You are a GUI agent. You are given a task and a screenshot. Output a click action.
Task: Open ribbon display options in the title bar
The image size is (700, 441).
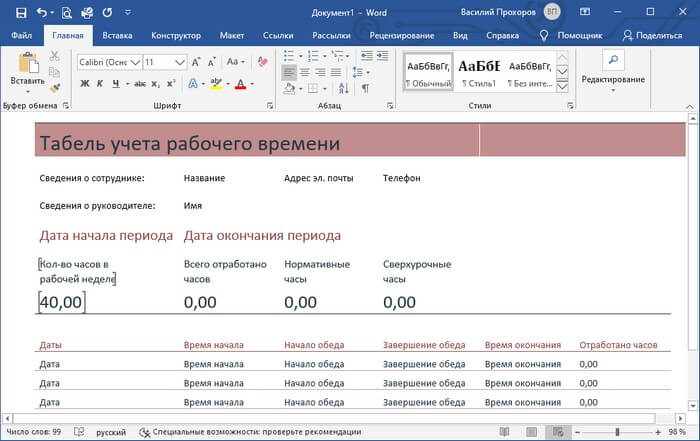coord(585,12)
